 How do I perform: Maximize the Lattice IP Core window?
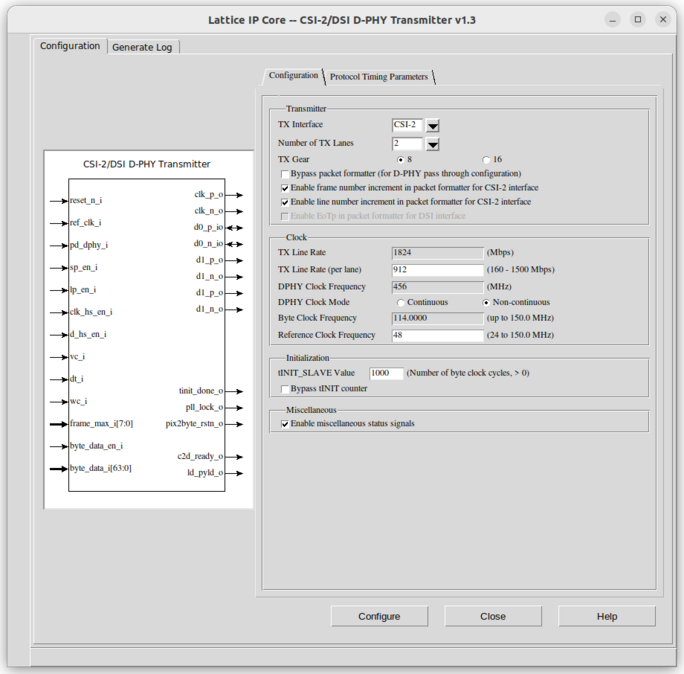[x=638, y=19]
